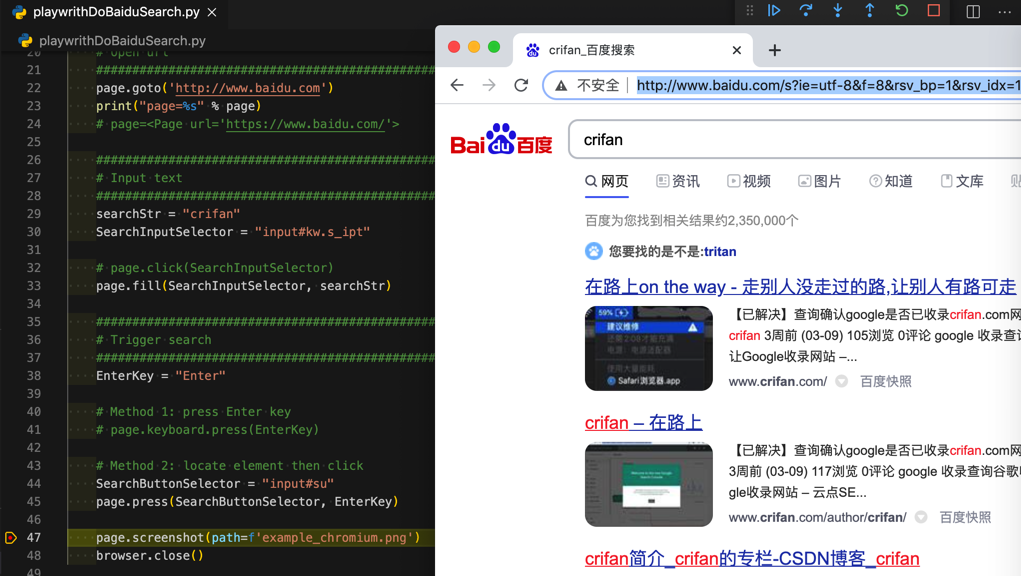The height and width of the screenshot is (576, 1021).
Task: Go back in the Chrome browser
Action: (457, 85)
